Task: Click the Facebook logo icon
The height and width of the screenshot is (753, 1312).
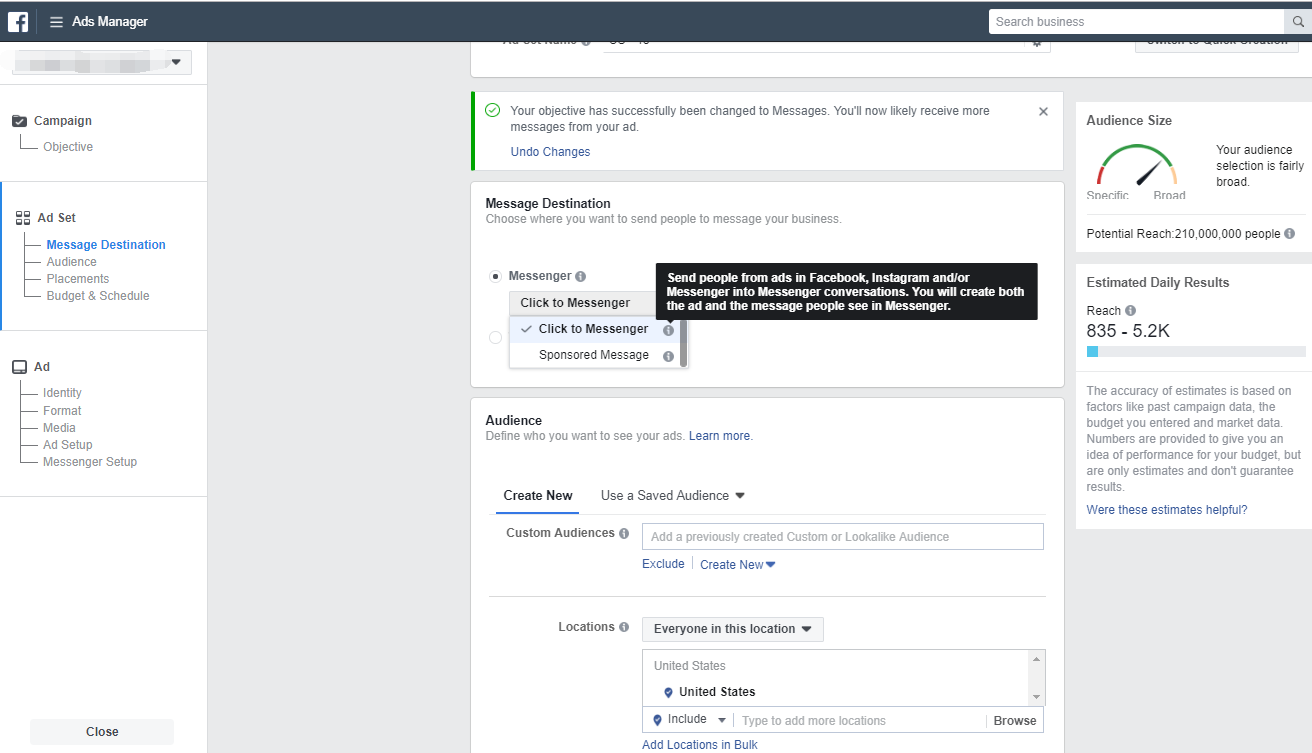Action: click(x=18, y=21)
